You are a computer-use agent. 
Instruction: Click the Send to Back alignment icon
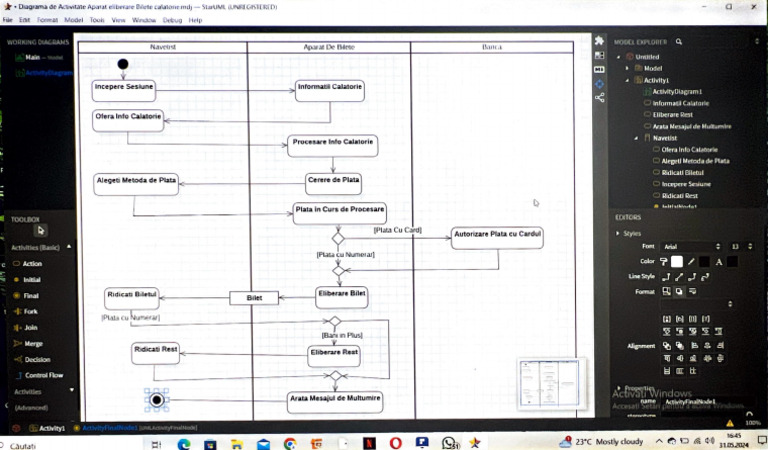tap(680, 345)
